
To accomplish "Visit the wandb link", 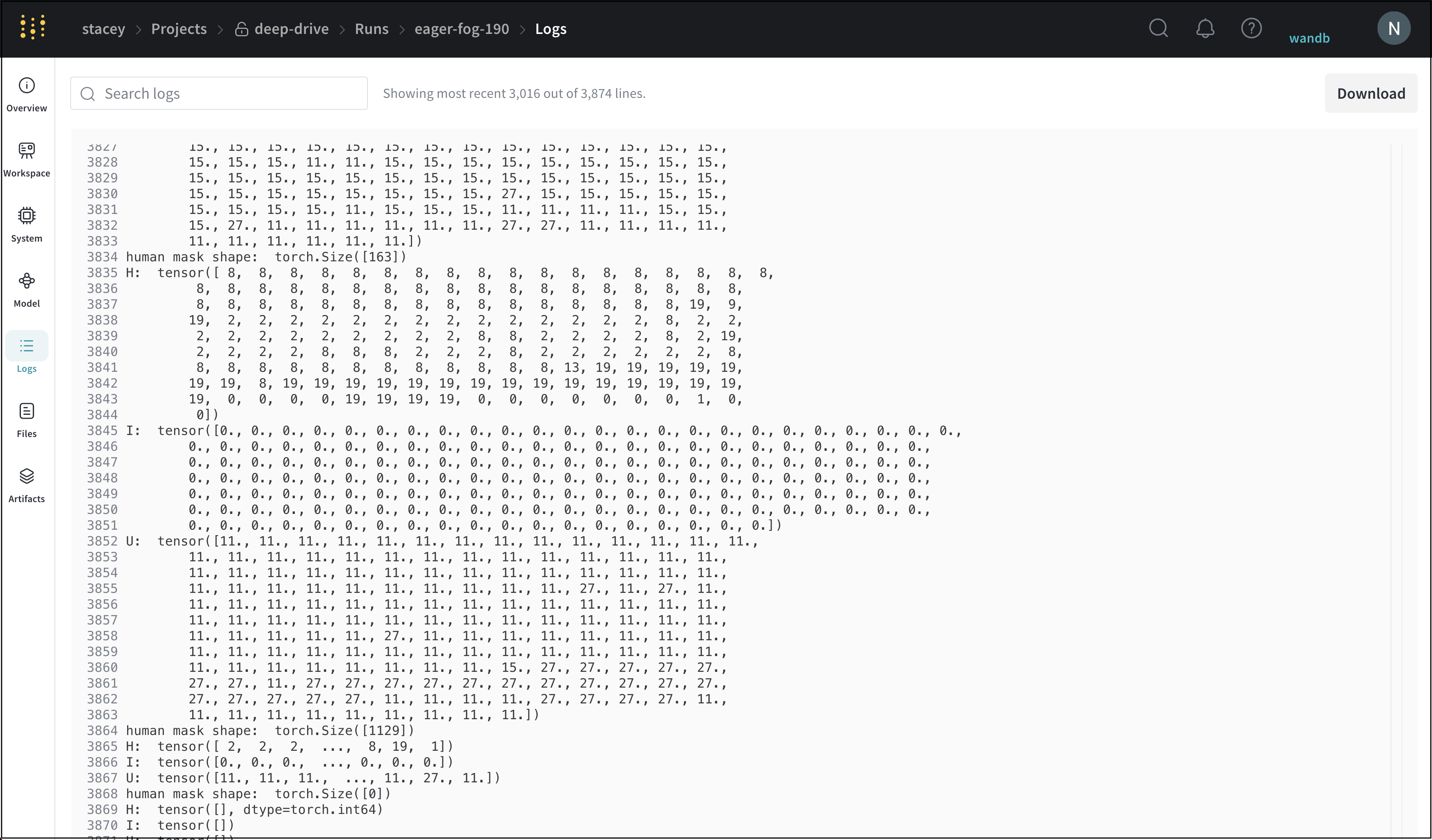I will click(1309, 38).
